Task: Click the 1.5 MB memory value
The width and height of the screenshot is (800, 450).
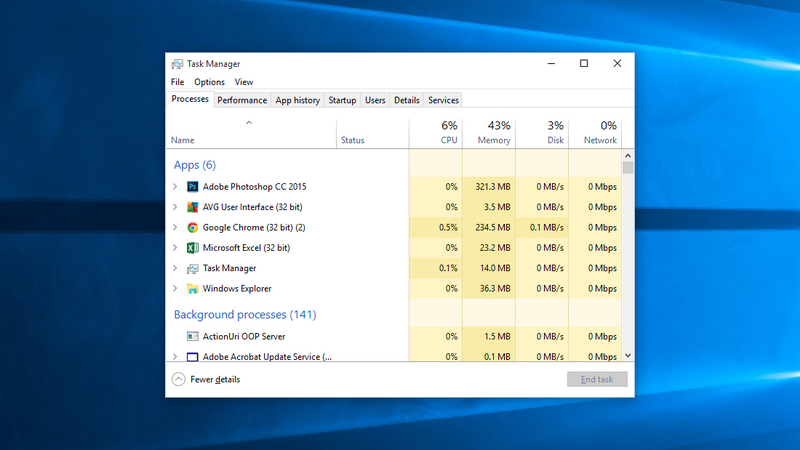Action: coord(497,336)
